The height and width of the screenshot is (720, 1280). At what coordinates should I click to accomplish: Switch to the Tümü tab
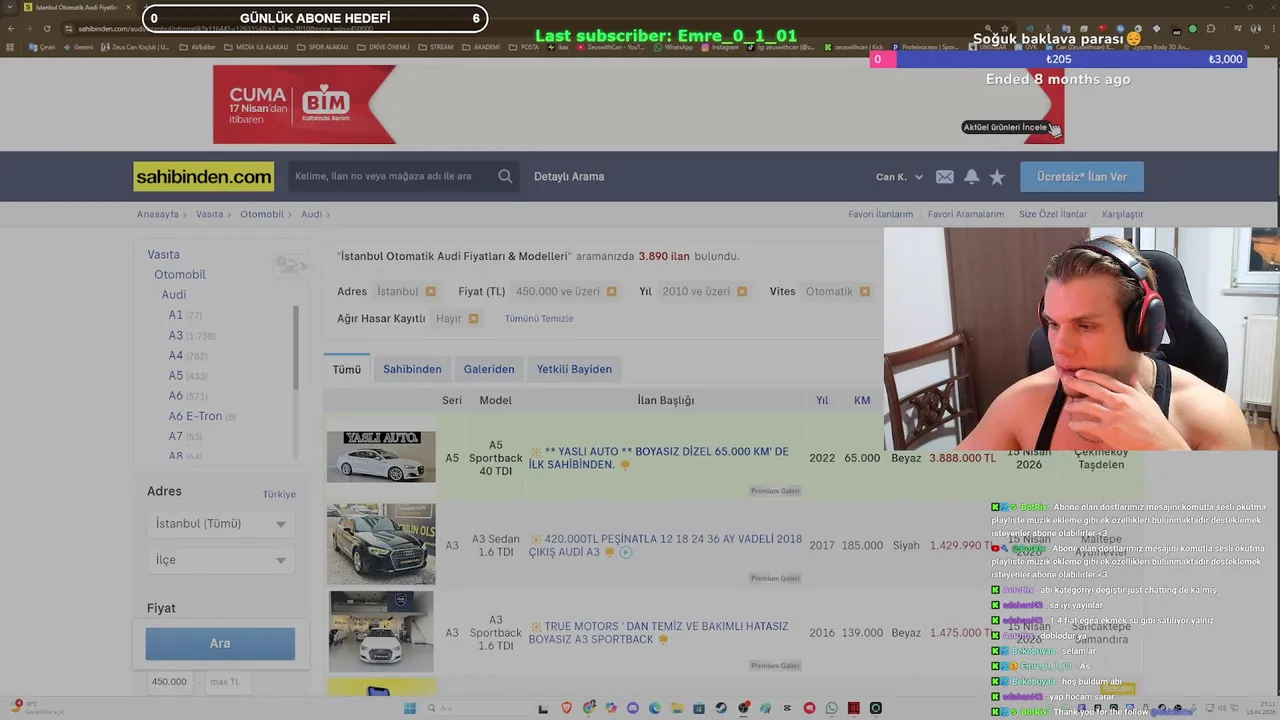(x=347, y=369)
